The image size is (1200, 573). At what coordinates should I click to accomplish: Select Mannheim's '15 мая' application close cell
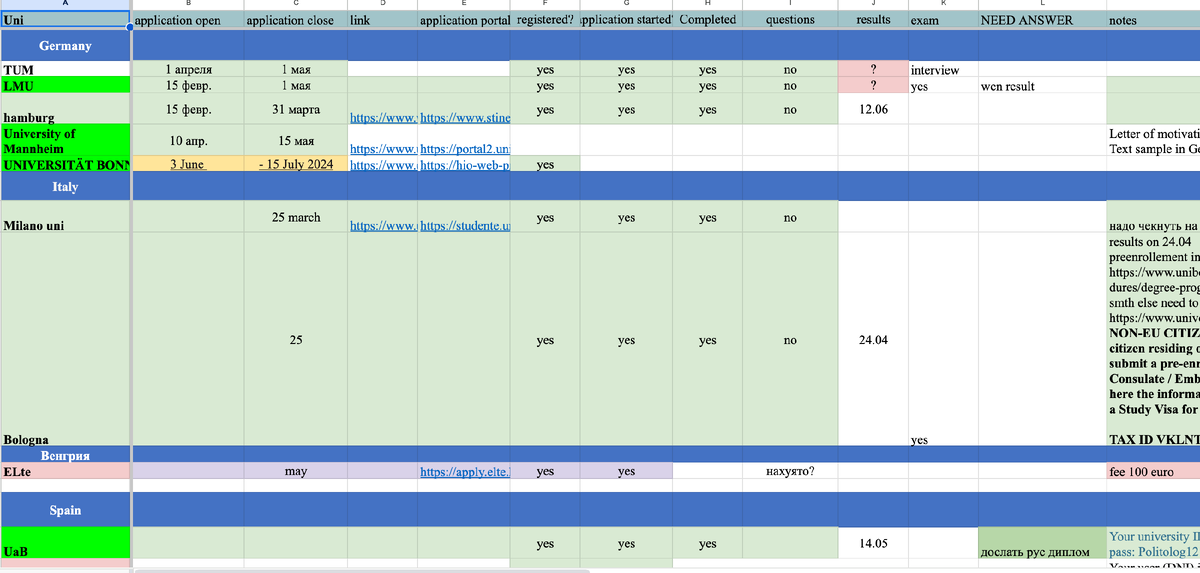click(295, 140)
